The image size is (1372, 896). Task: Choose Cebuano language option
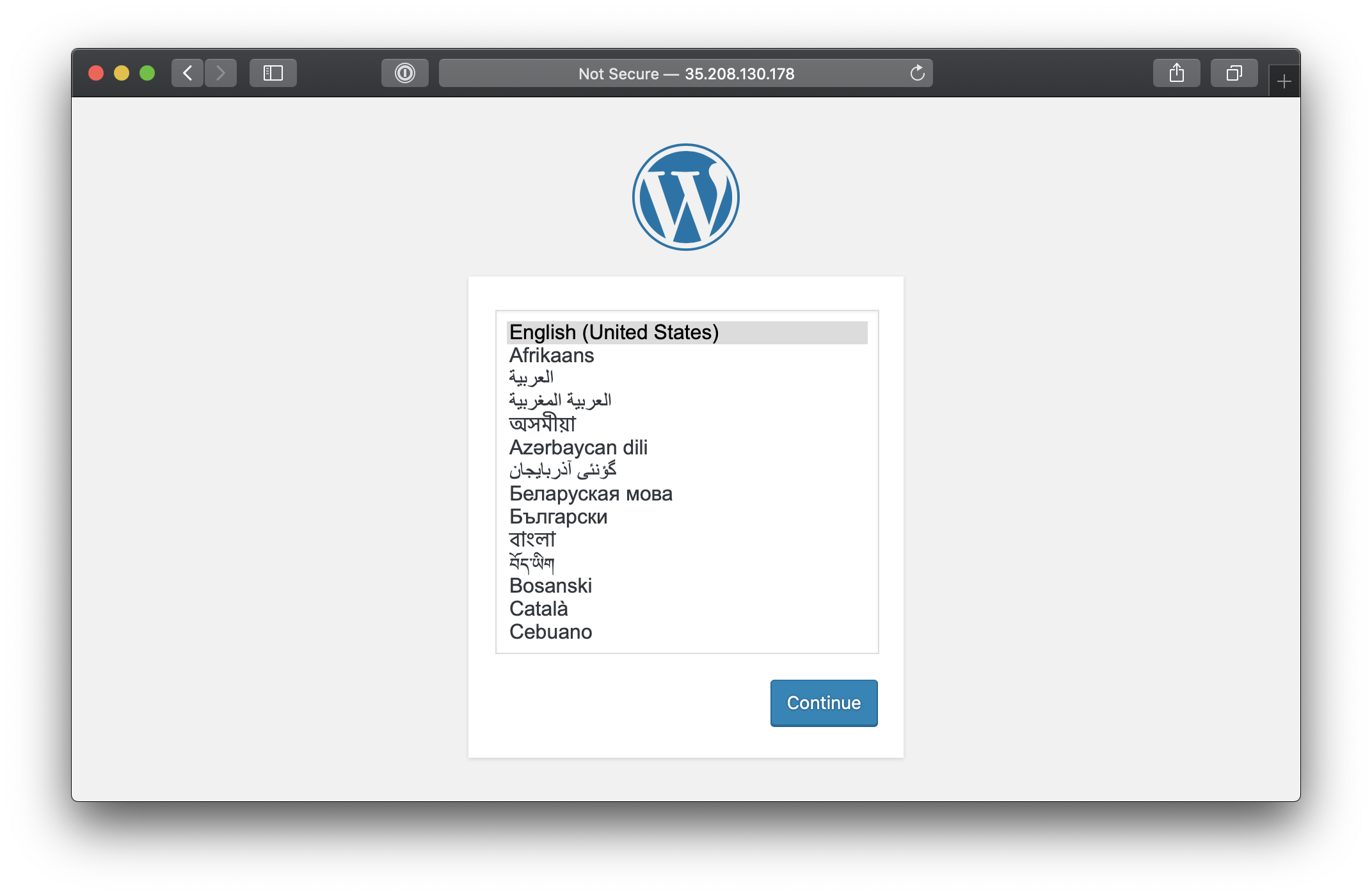[550, 632]
